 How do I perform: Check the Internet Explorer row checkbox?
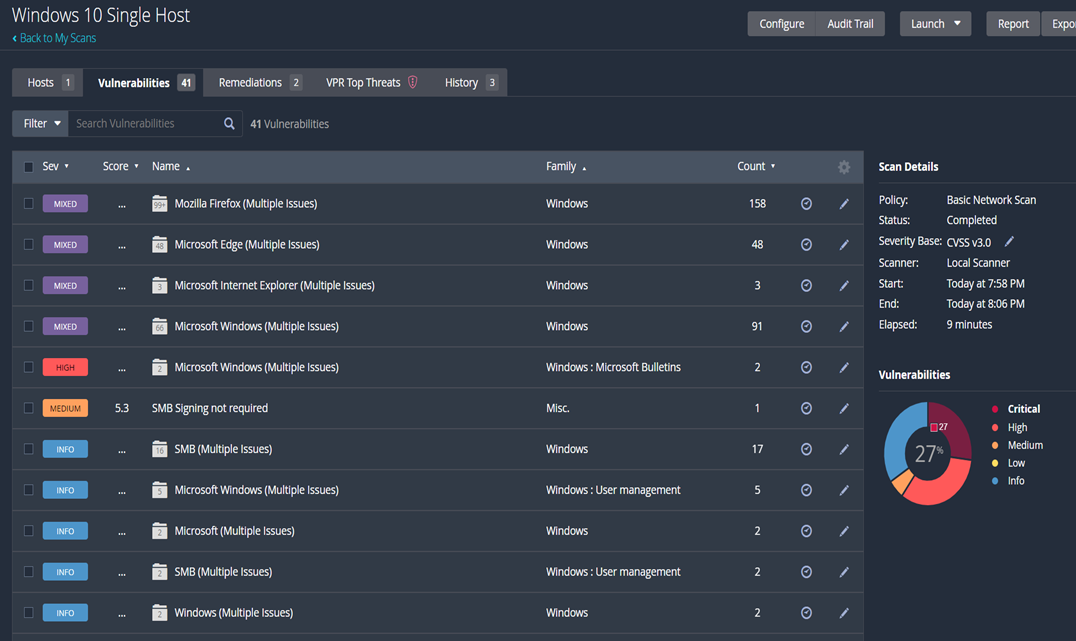pyautogui.click(x=28, y=285)
